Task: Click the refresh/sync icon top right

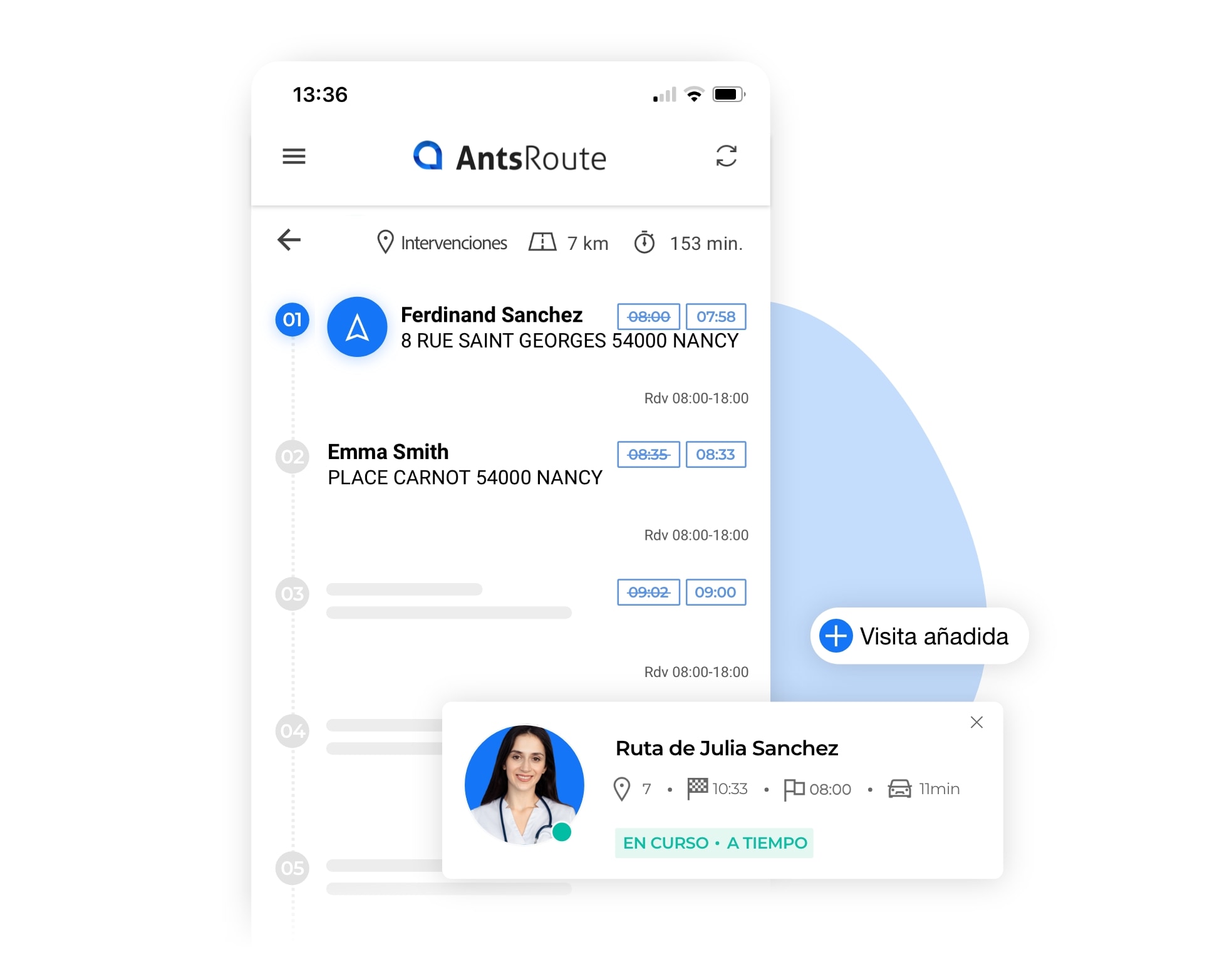Action: 726,156
